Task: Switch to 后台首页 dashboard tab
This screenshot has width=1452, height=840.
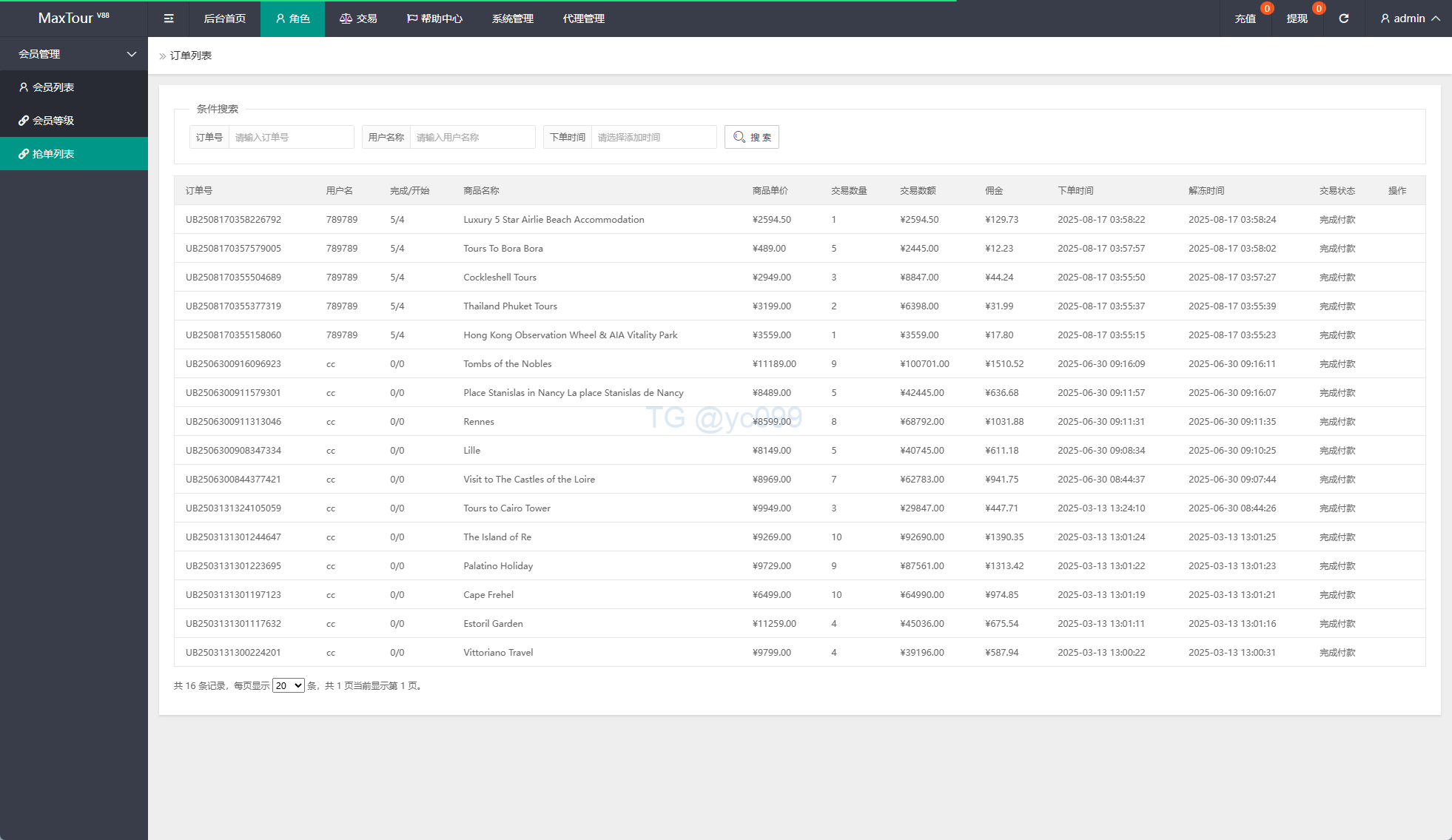Action: click(224, 19)
